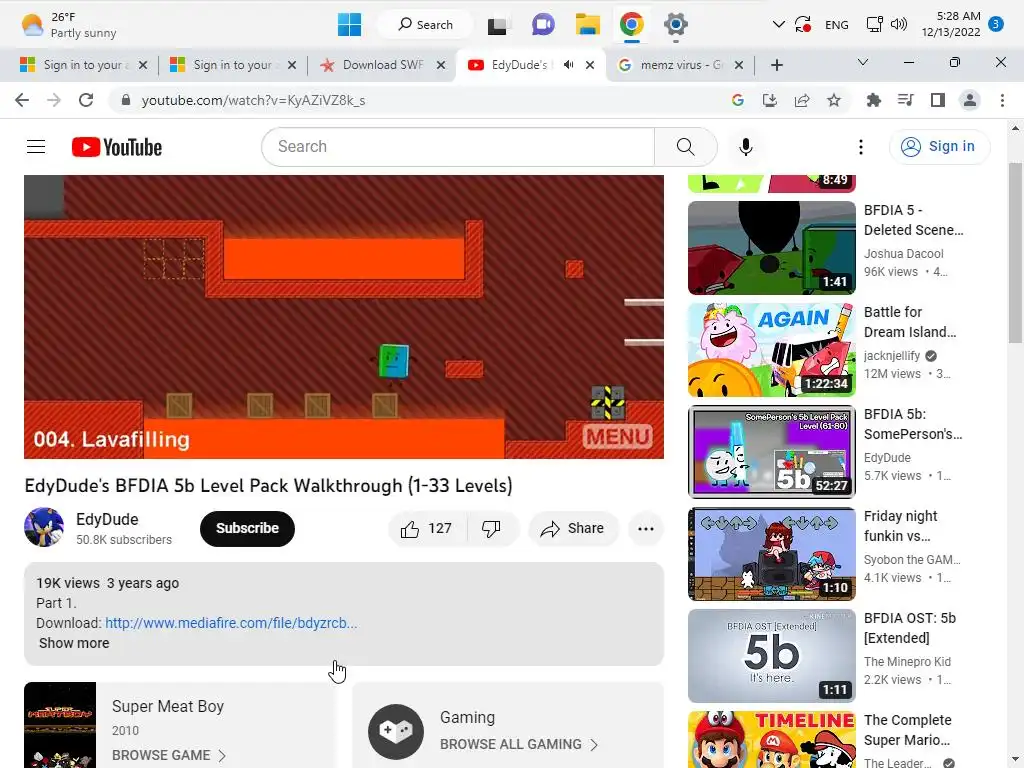The height and width of the screenshot is (768, 1024).
Task: Open weather widget Partly sunny
Action: click(68, 25)
